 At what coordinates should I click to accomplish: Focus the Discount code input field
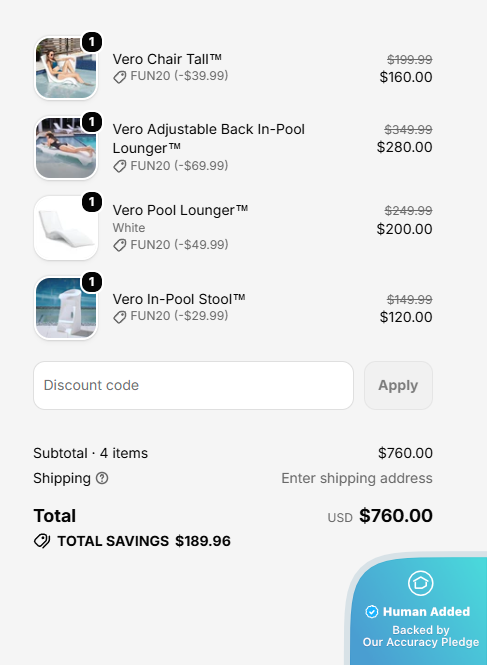tap(193, 386)
